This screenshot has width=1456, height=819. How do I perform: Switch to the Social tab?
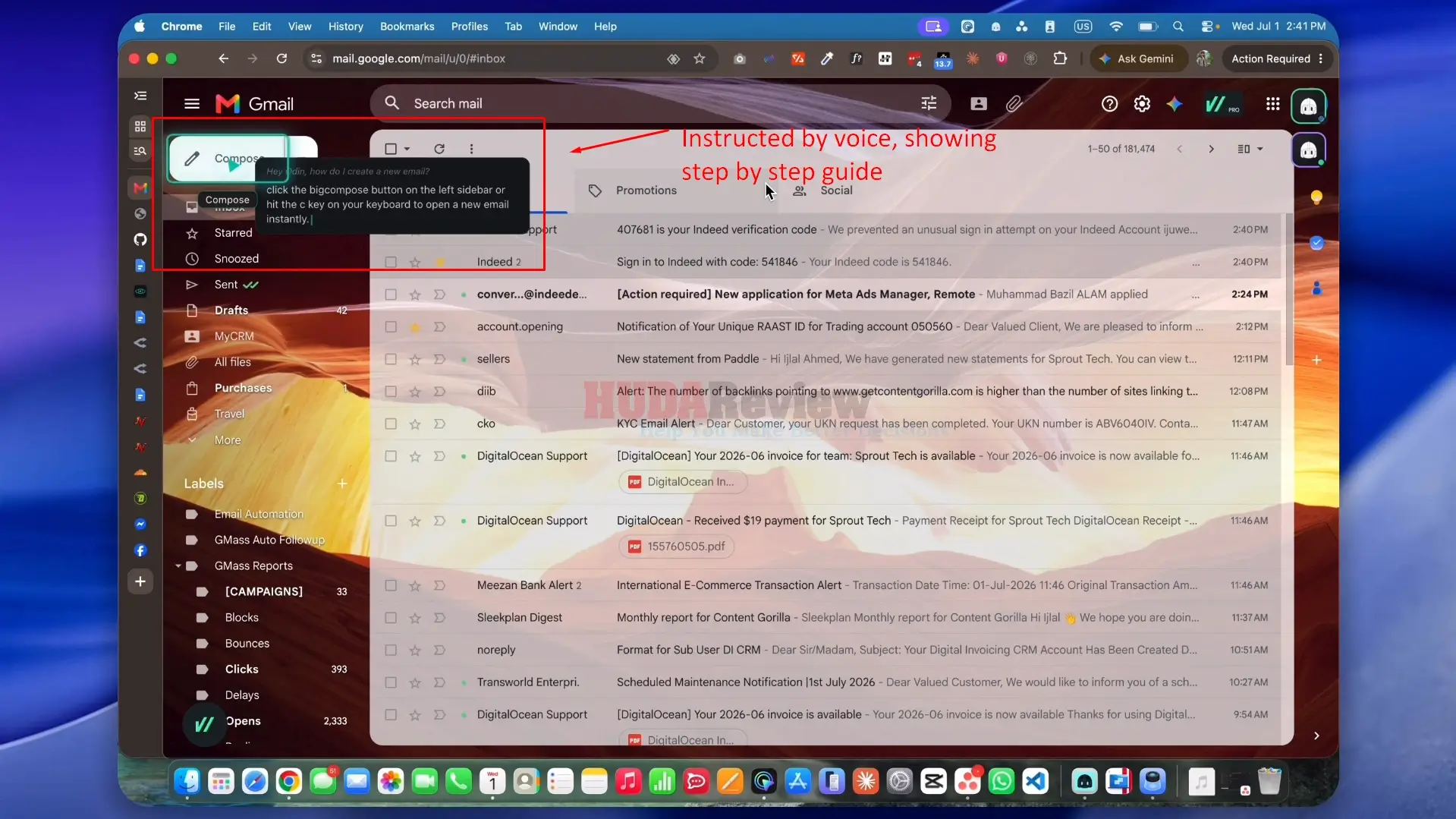[836, 191]
